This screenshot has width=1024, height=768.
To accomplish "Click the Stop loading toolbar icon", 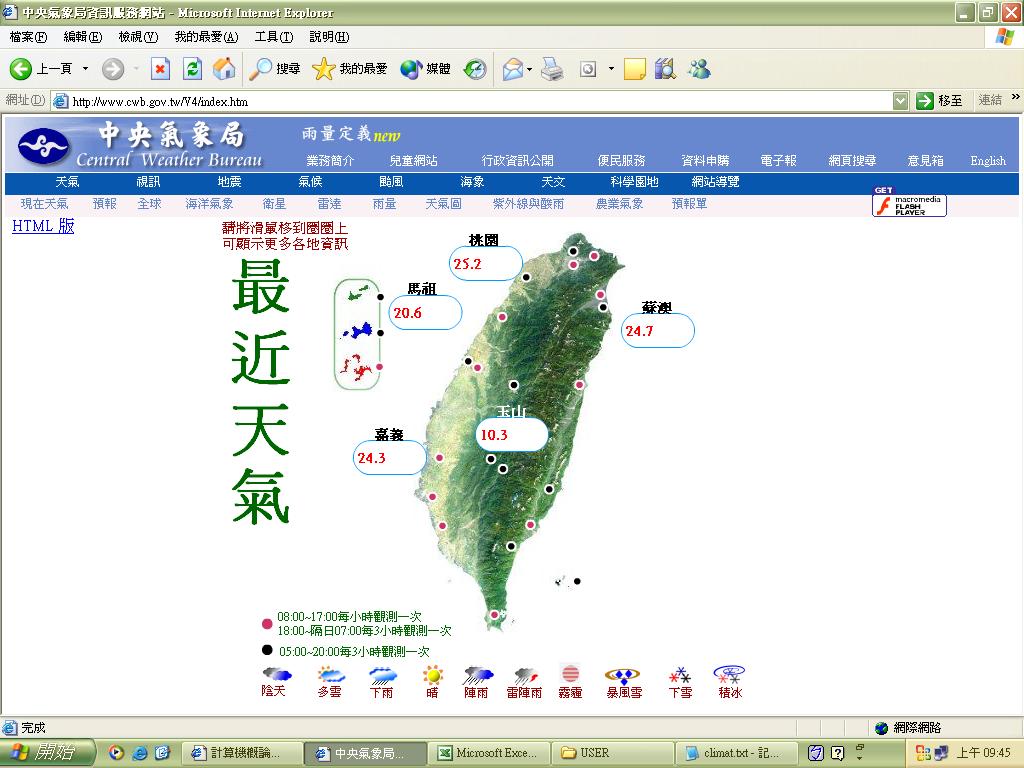I will coord(160,69).
